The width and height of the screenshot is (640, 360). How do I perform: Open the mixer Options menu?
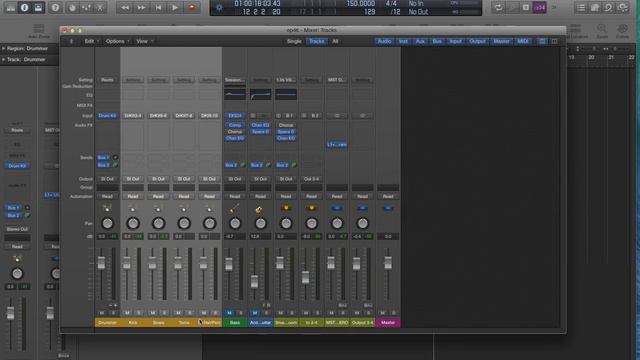coord(117,41)
